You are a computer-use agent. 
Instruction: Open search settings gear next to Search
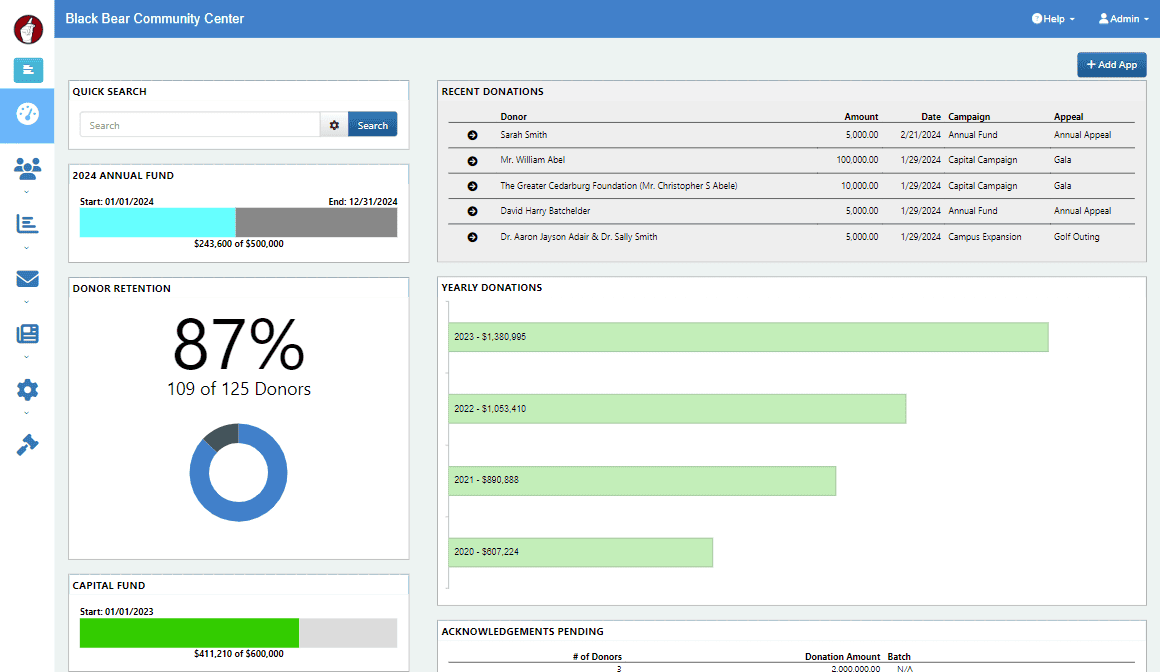(334, 125)
